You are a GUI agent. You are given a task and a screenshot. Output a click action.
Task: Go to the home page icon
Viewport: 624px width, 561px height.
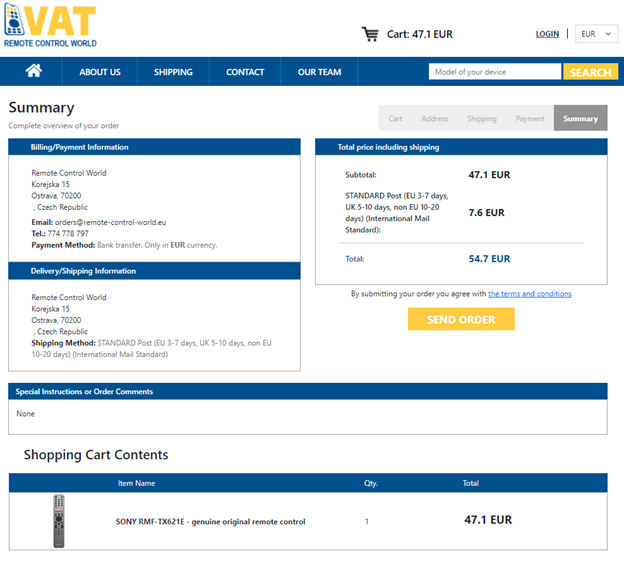click(34, 71)
